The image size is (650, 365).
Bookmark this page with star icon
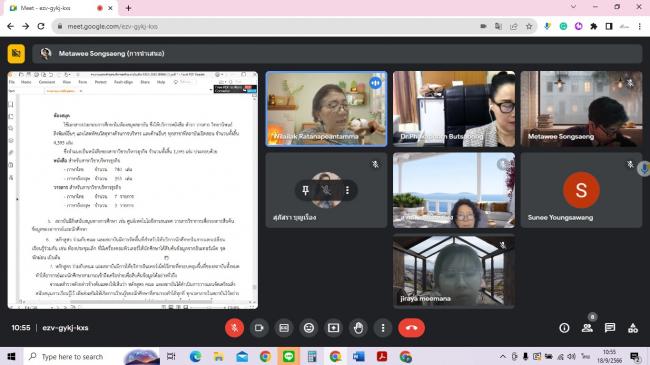(x=529, y=26)
